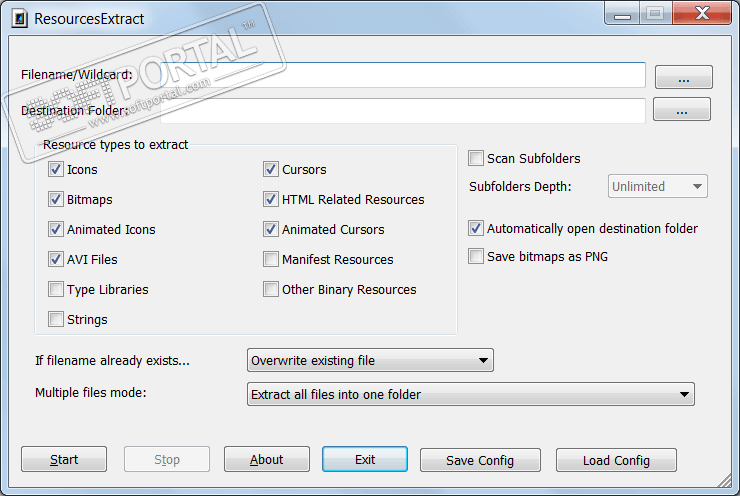Screen dimensions: 740x496
Task: Browse for a filename with the top '...' button
Action: pyautogui.click(x=683, y=77)
